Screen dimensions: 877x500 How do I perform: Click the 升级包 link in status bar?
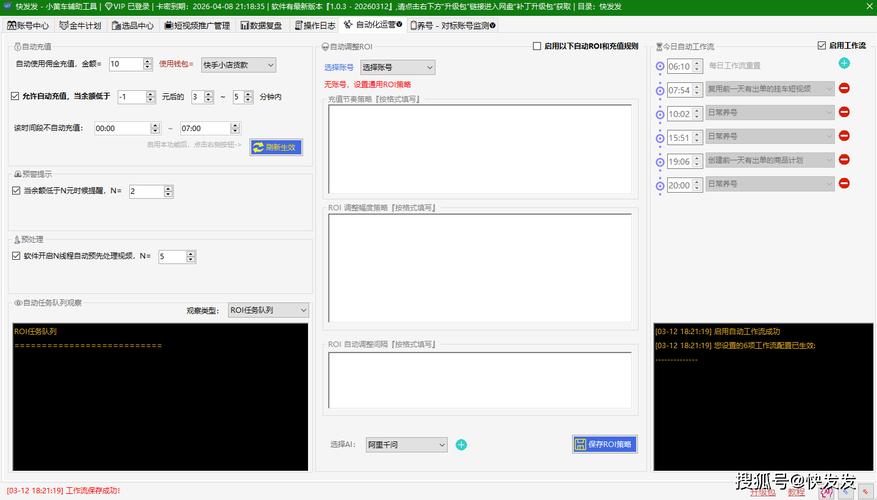click(x=762, y=492)
